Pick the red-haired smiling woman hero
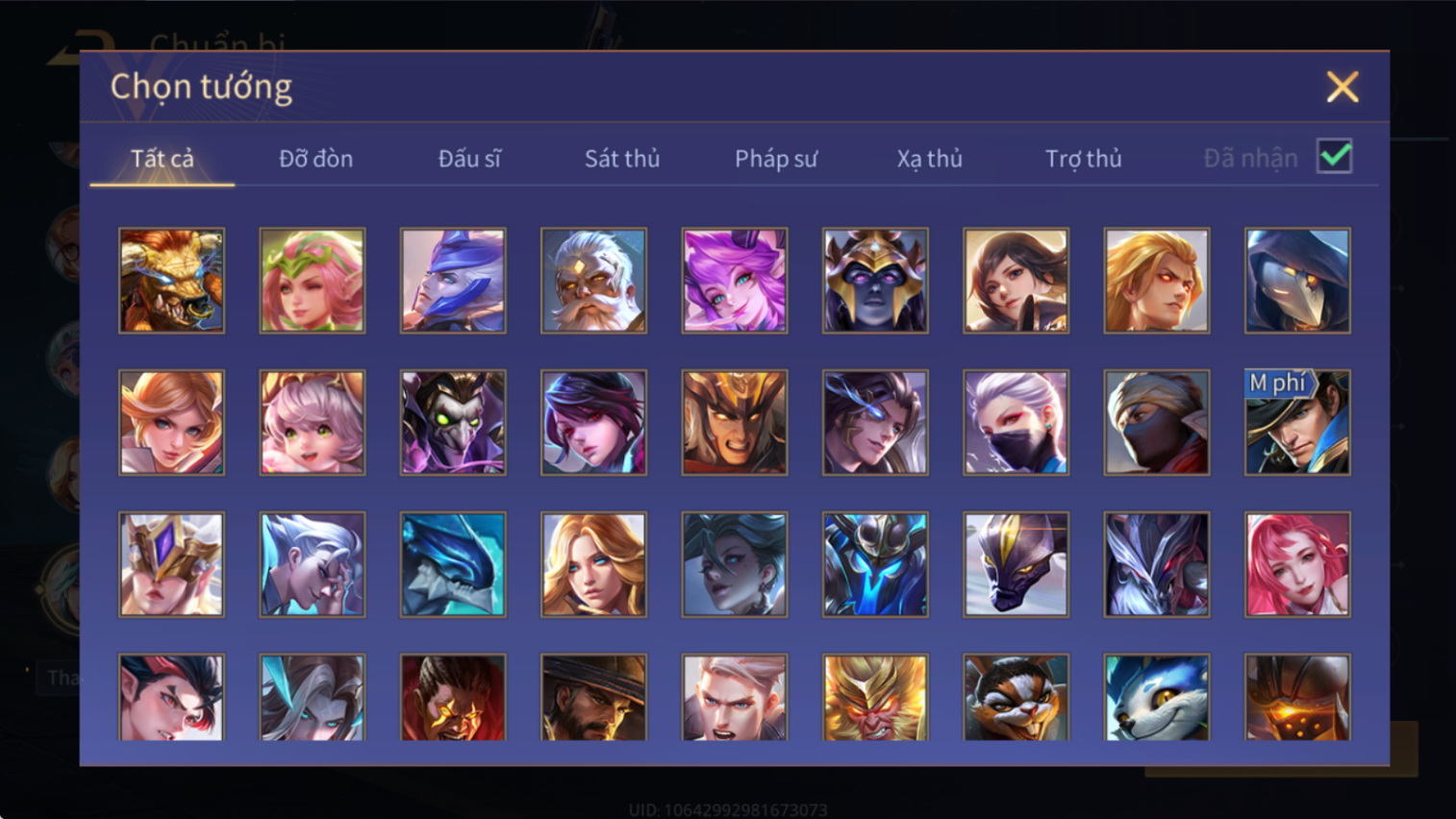 coord(1297,564)
